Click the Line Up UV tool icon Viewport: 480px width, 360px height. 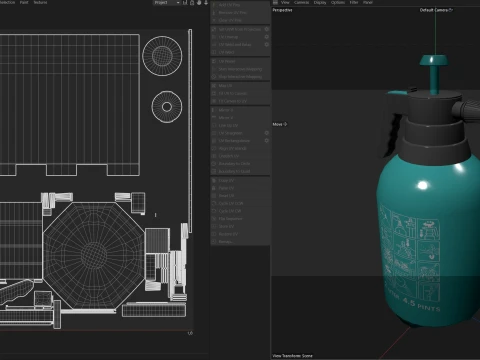[214, 125]
